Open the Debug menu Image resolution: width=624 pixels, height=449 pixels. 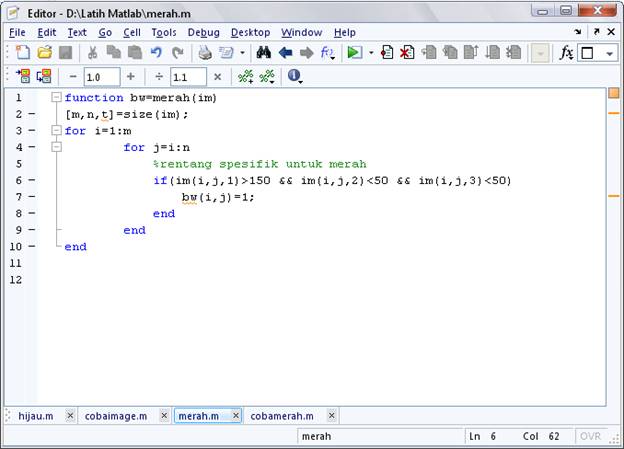pos(203,32)
